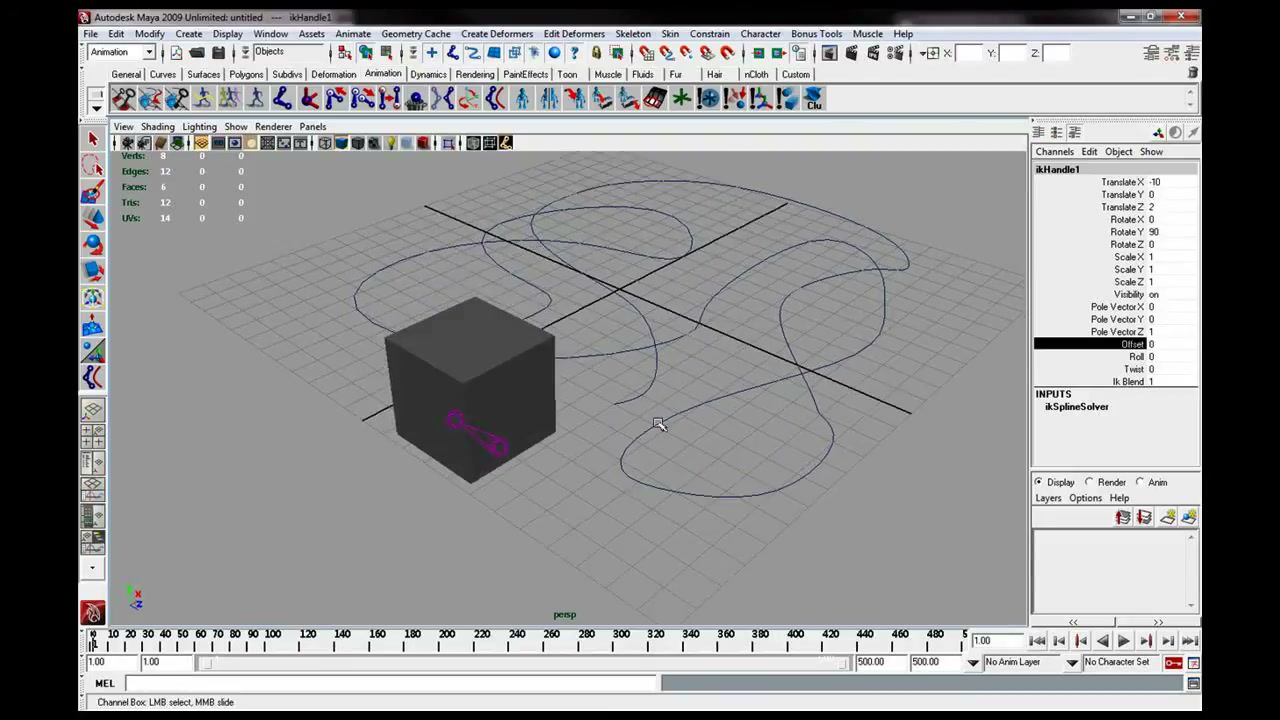Open the selection mask menu arrow beside Objects
Screen dimensions: 1280x720
click(x=245, y=53)
